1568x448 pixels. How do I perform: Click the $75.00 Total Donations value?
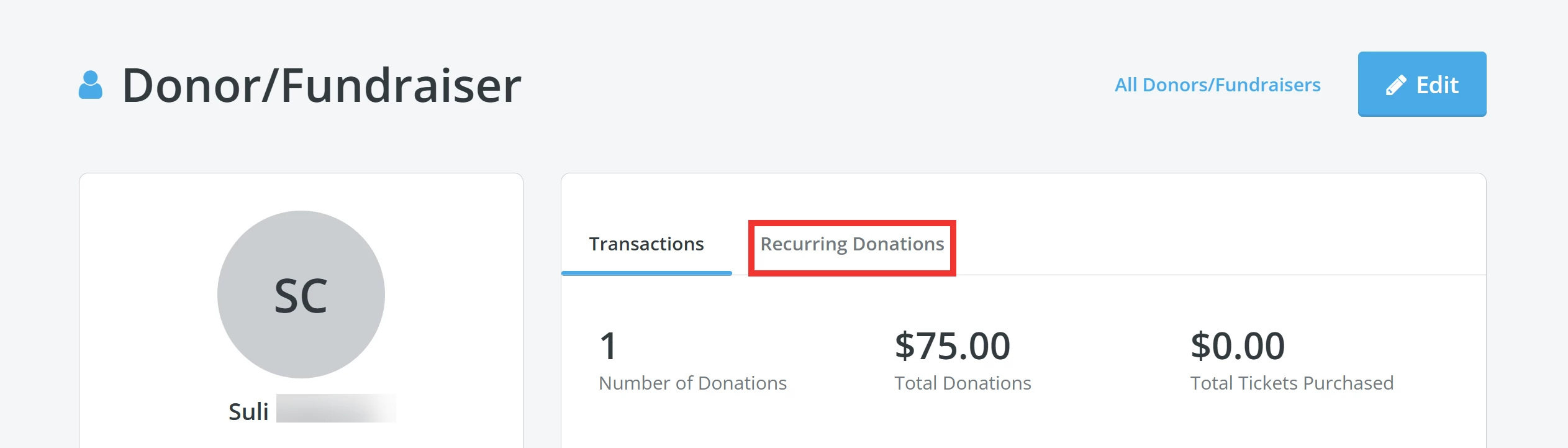[x=952, y=344]
